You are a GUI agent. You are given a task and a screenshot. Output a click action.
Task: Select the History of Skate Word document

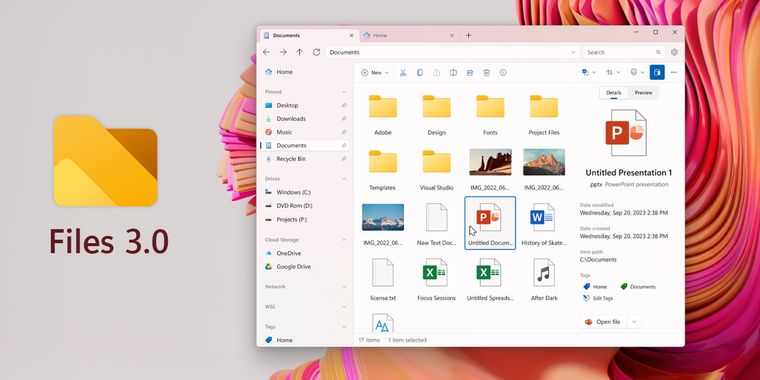click(x=544, y=224)
